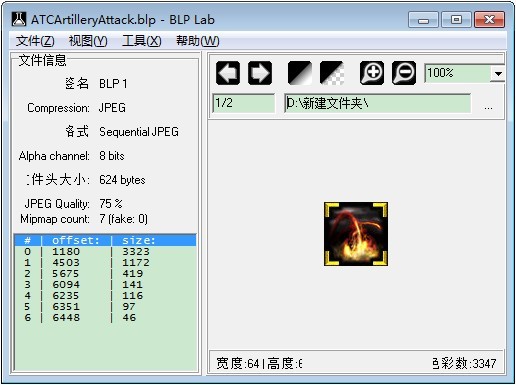516x385 pixels.
Task: Click the 100% zoom level field
Action: [x=457, y=73]
